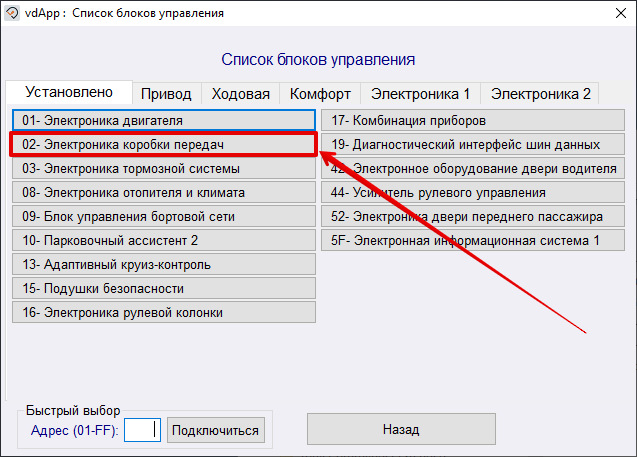
Task: Open 52- Электроника двери переднего пассажира
Action: [473, 216]
